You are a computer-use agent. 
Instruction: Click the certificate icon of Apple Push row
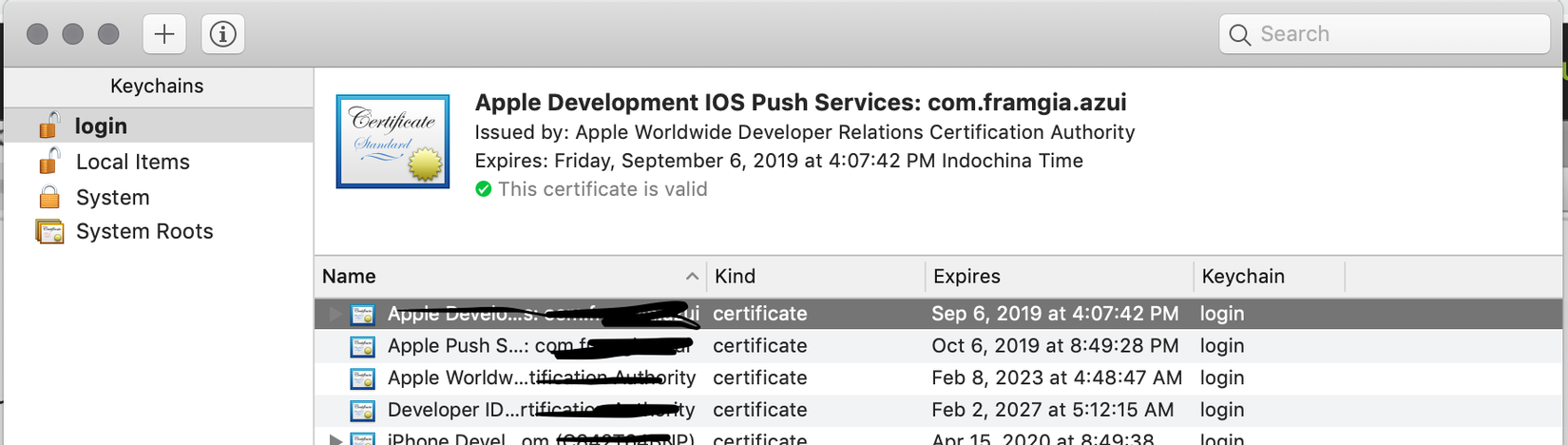pyautogui.click(x=362, y=346)
